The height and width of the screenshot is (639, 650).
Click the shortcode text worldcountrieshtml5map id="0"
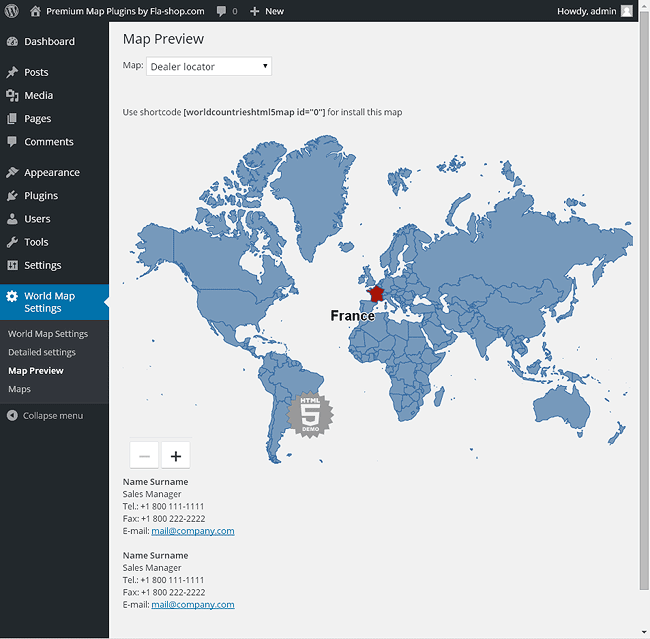254,112
